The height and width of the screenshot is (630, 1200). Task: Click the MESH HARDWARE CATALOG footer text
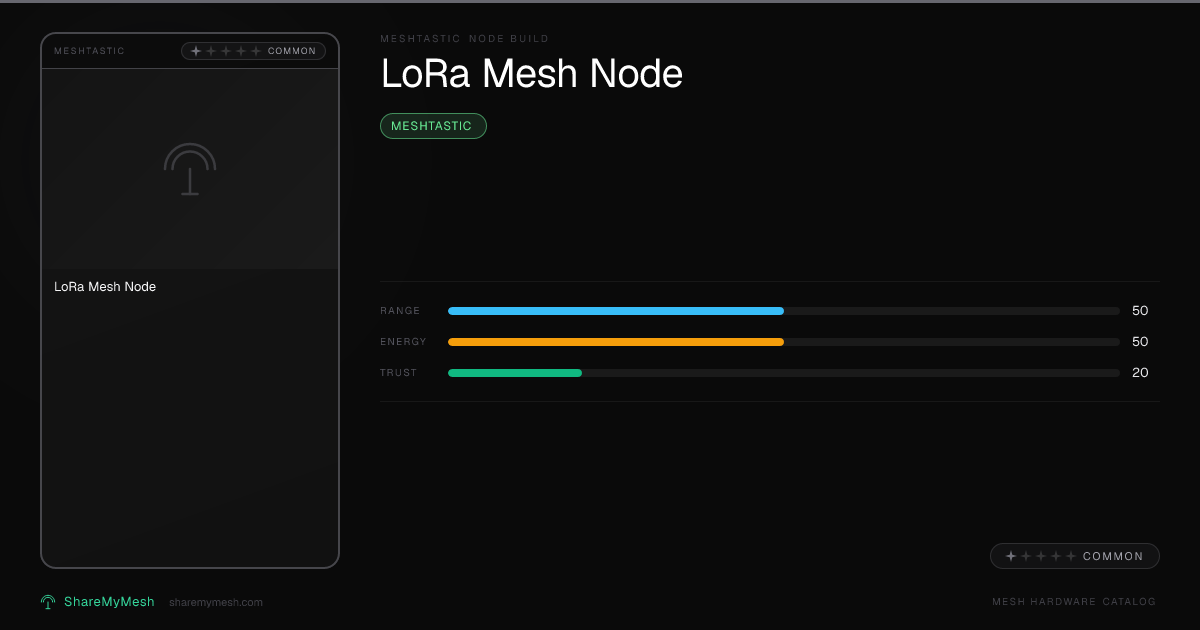pyautogui.click(x=1074, y=602)
